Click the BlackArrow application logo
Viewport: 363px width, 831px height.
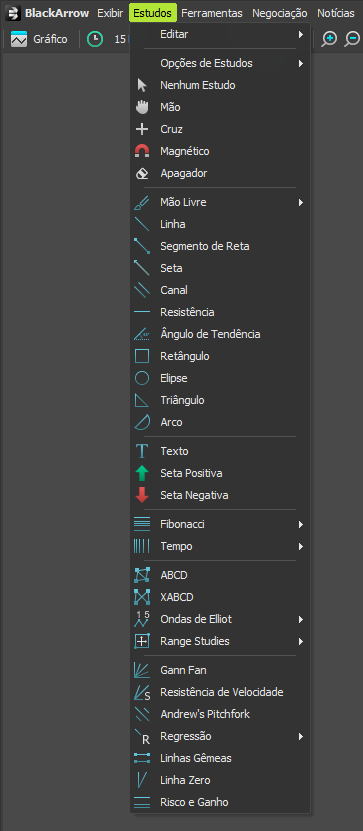tap(13, 13)
